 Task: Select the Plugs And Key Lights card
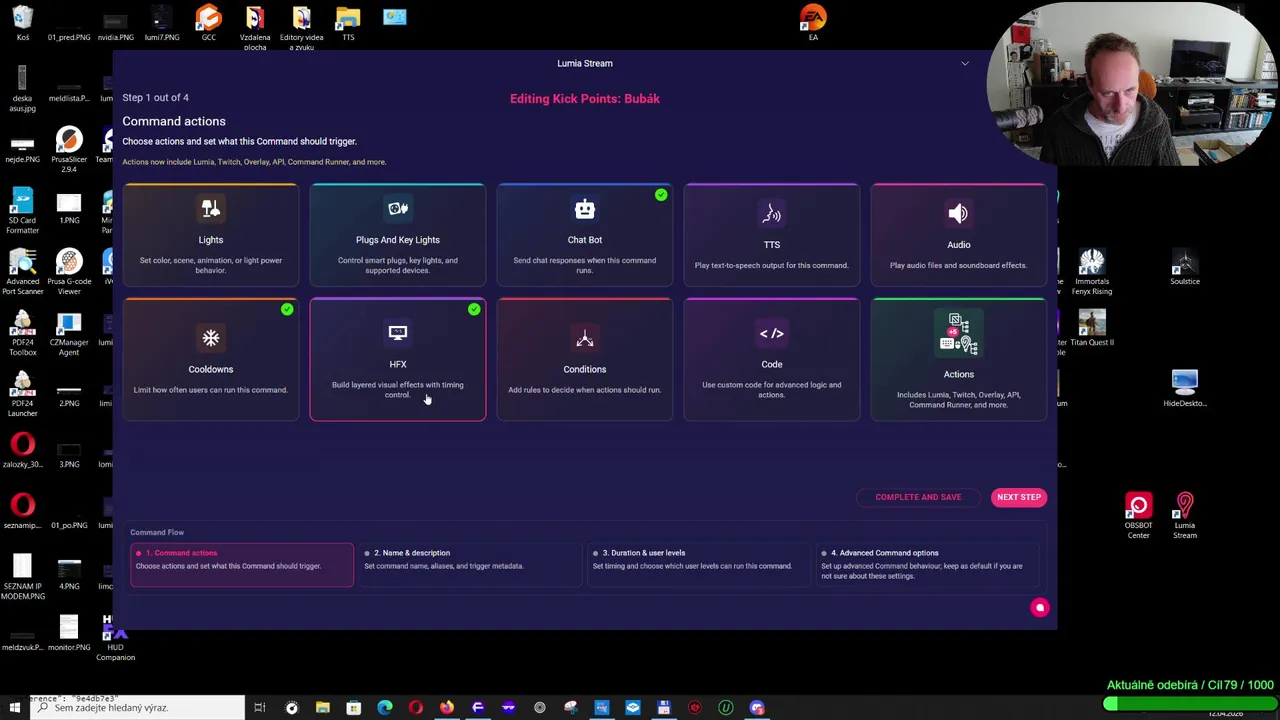click(x=397, y=234)
